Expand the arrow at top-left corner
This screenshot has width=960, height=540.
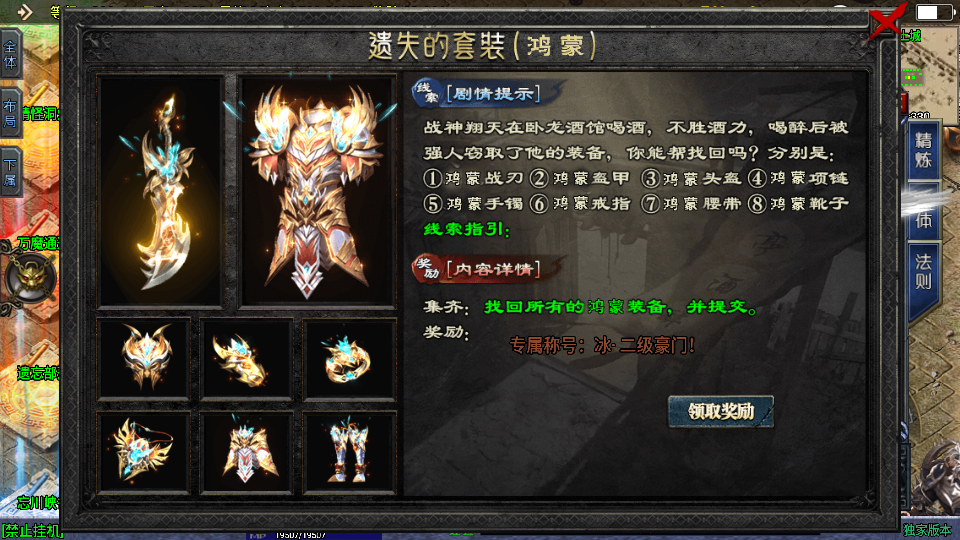click(x=24, y=12)
